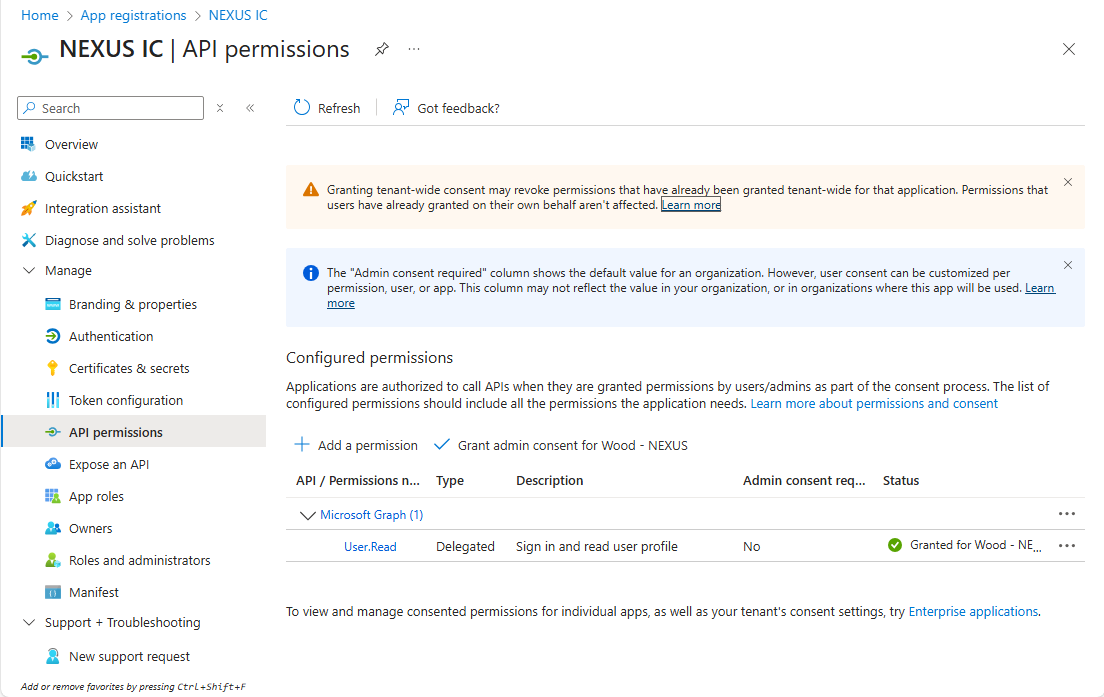This screenshot has height=697, width=1104.
Task: Click the Branding & properties icon
Action: (x=53, y=304)
